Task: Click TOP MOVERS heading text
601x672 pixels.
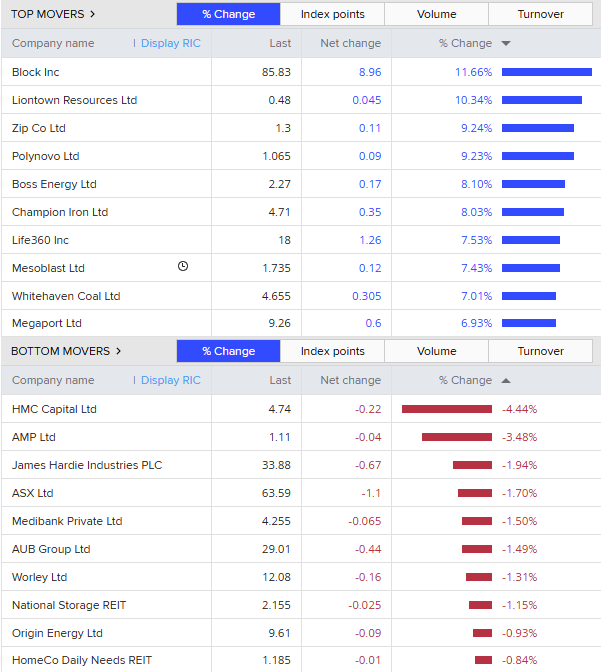Action: (48, 14)
